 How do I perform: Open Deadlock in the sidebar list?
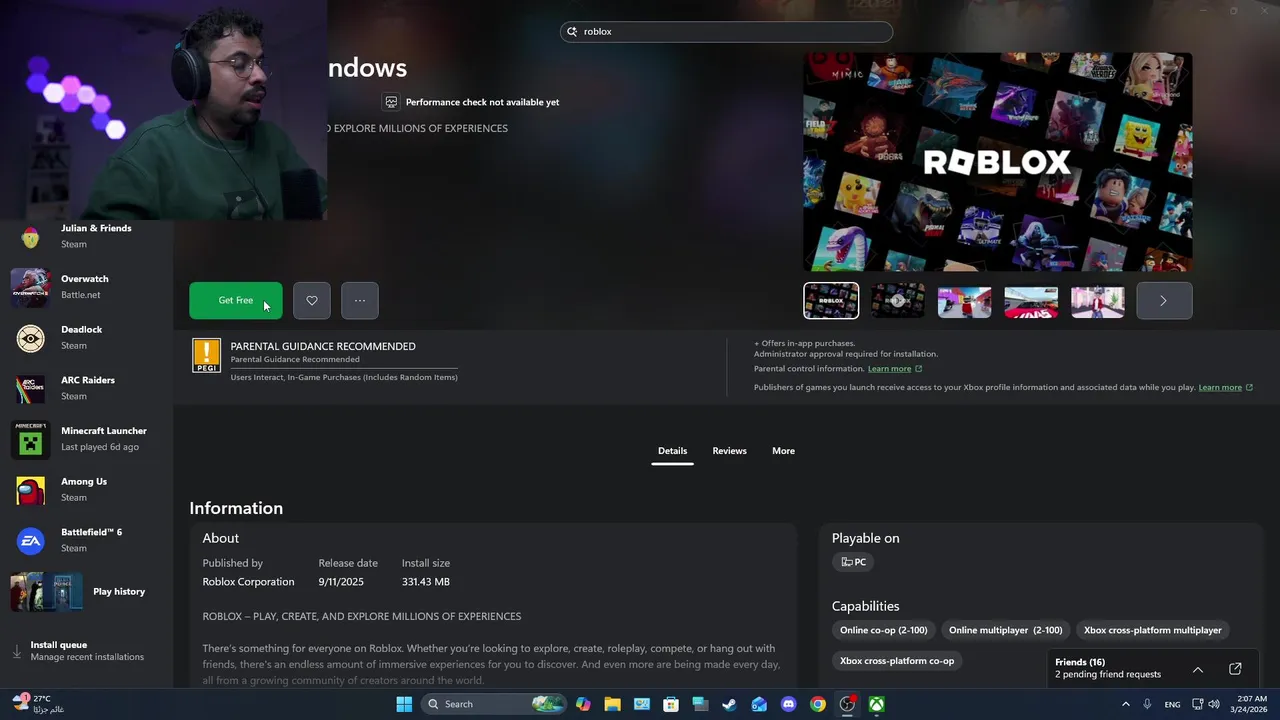click(86, 338)
